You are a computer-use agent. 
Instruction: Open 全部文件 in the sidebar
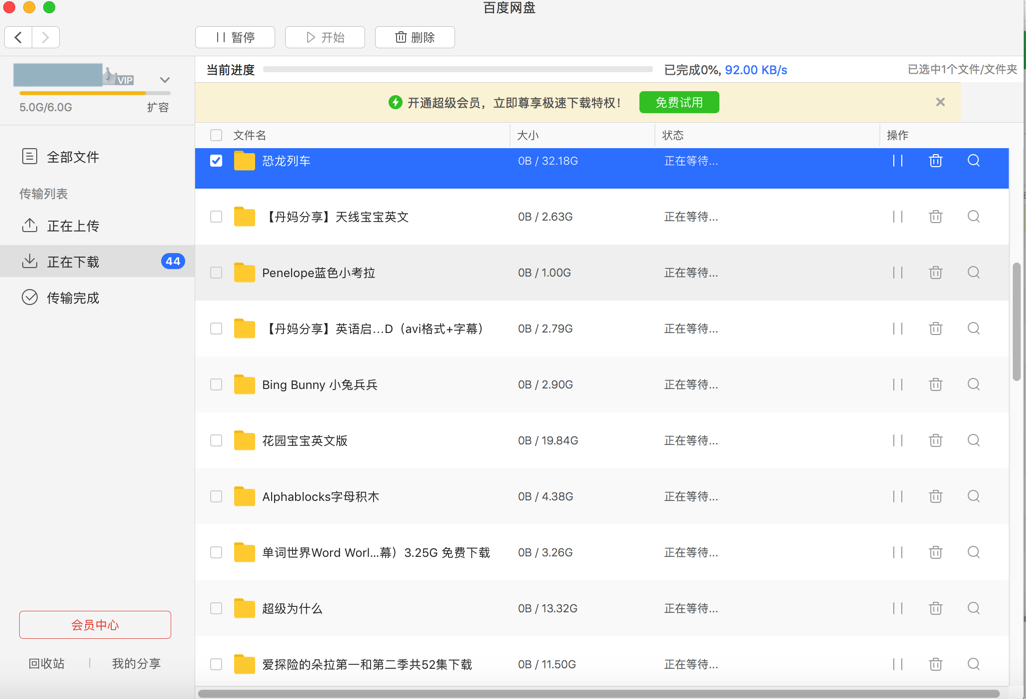[97, 157]
